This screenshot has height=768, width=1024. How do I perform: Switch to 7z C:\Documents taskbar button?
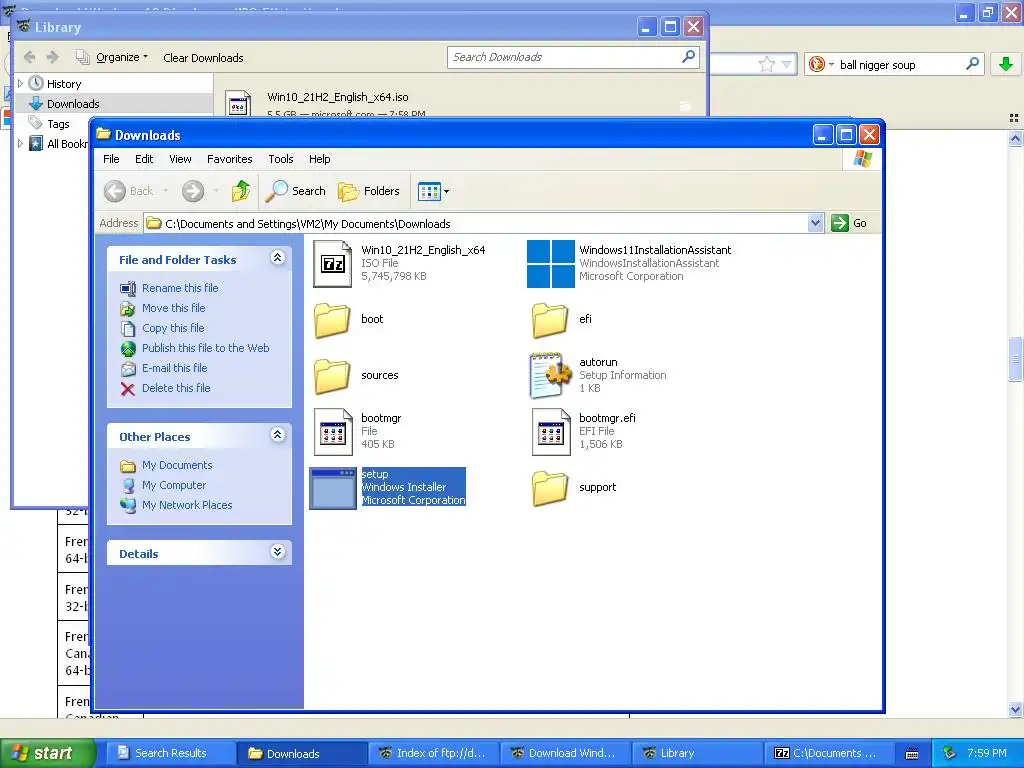828,753
